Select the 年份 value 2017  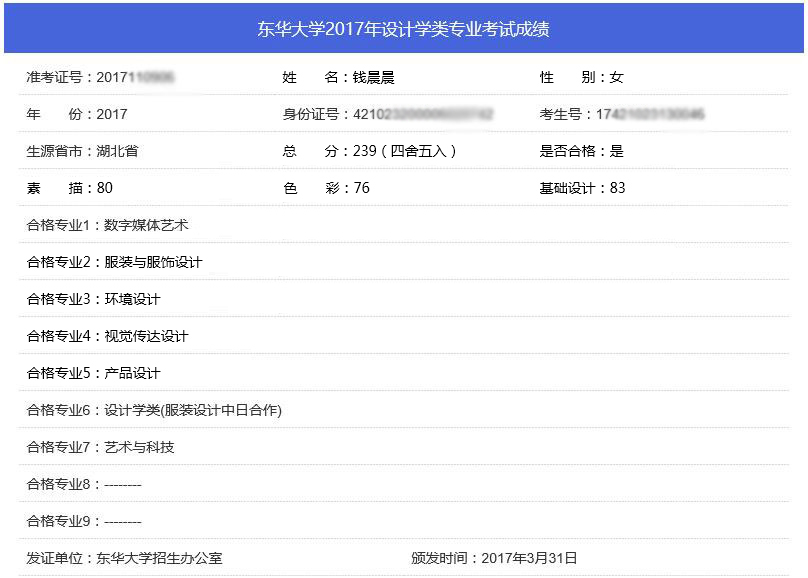(112, 114)
